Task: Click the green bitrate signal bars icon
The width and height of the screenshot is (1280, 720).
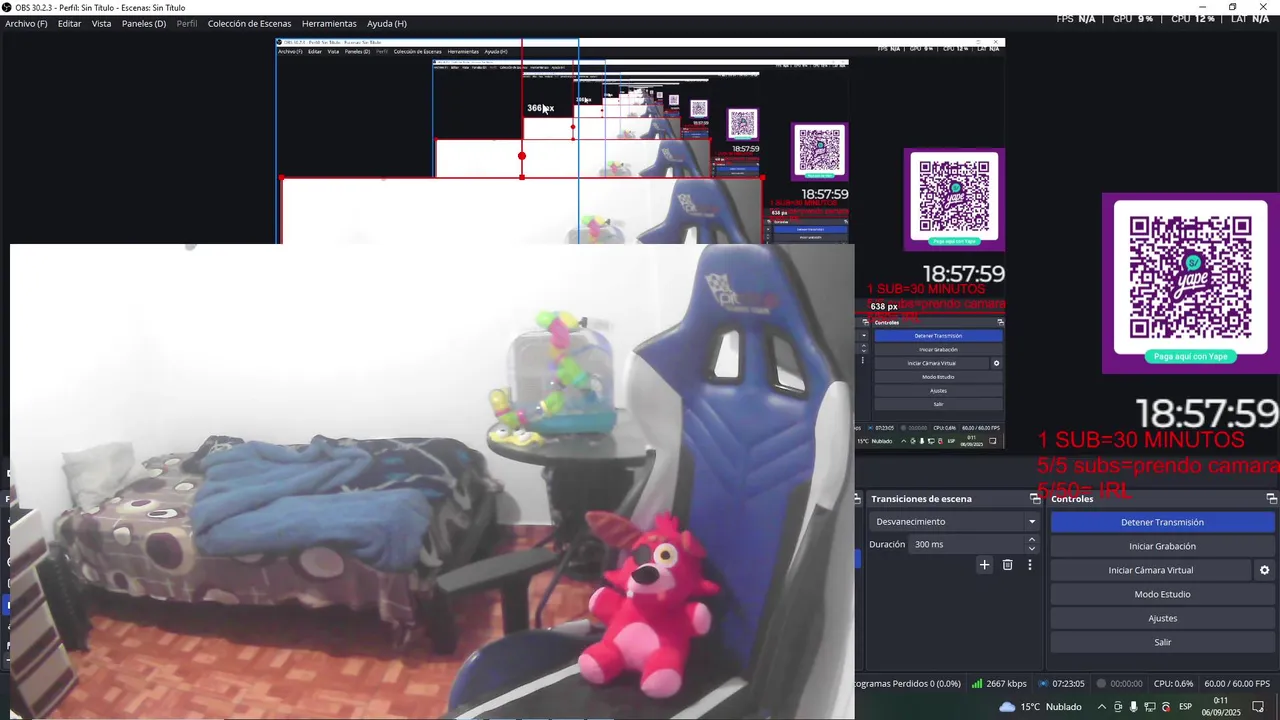Action: [976, 684]
